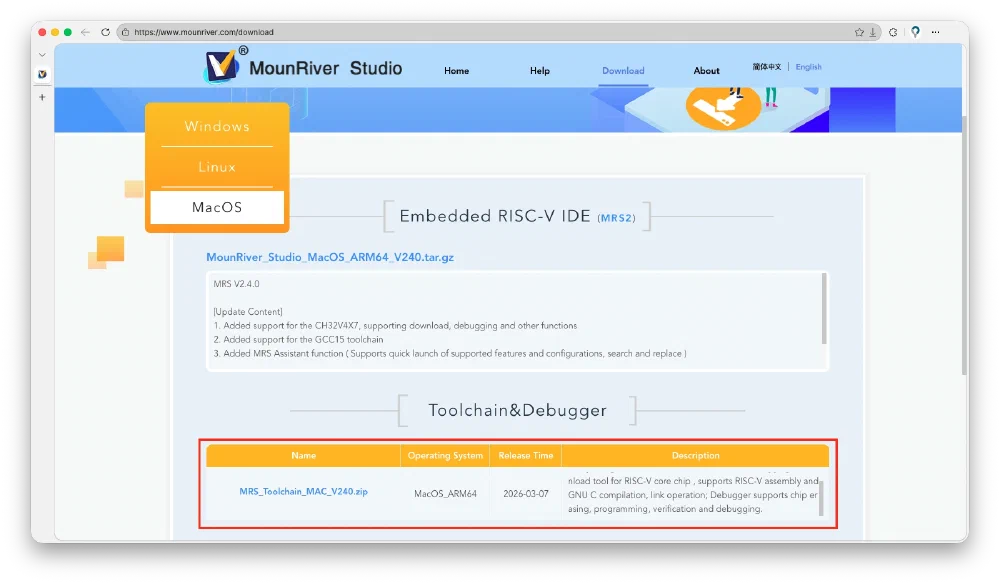
Task: Bookmark this page with the star icon
Action: [x=859, y=32]
